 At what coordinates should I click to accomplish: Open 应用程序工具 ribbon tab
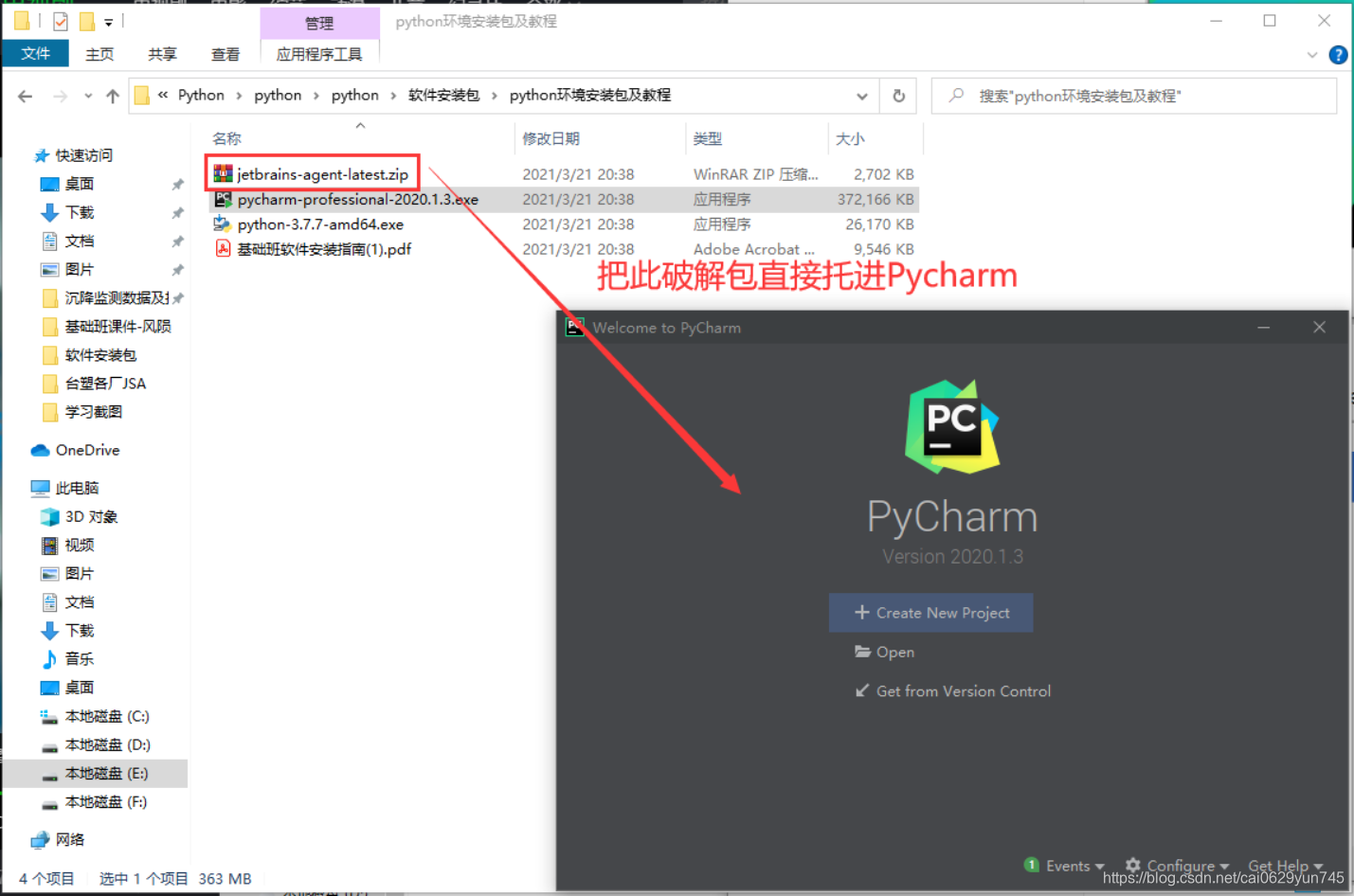click(x=319, y=54)
